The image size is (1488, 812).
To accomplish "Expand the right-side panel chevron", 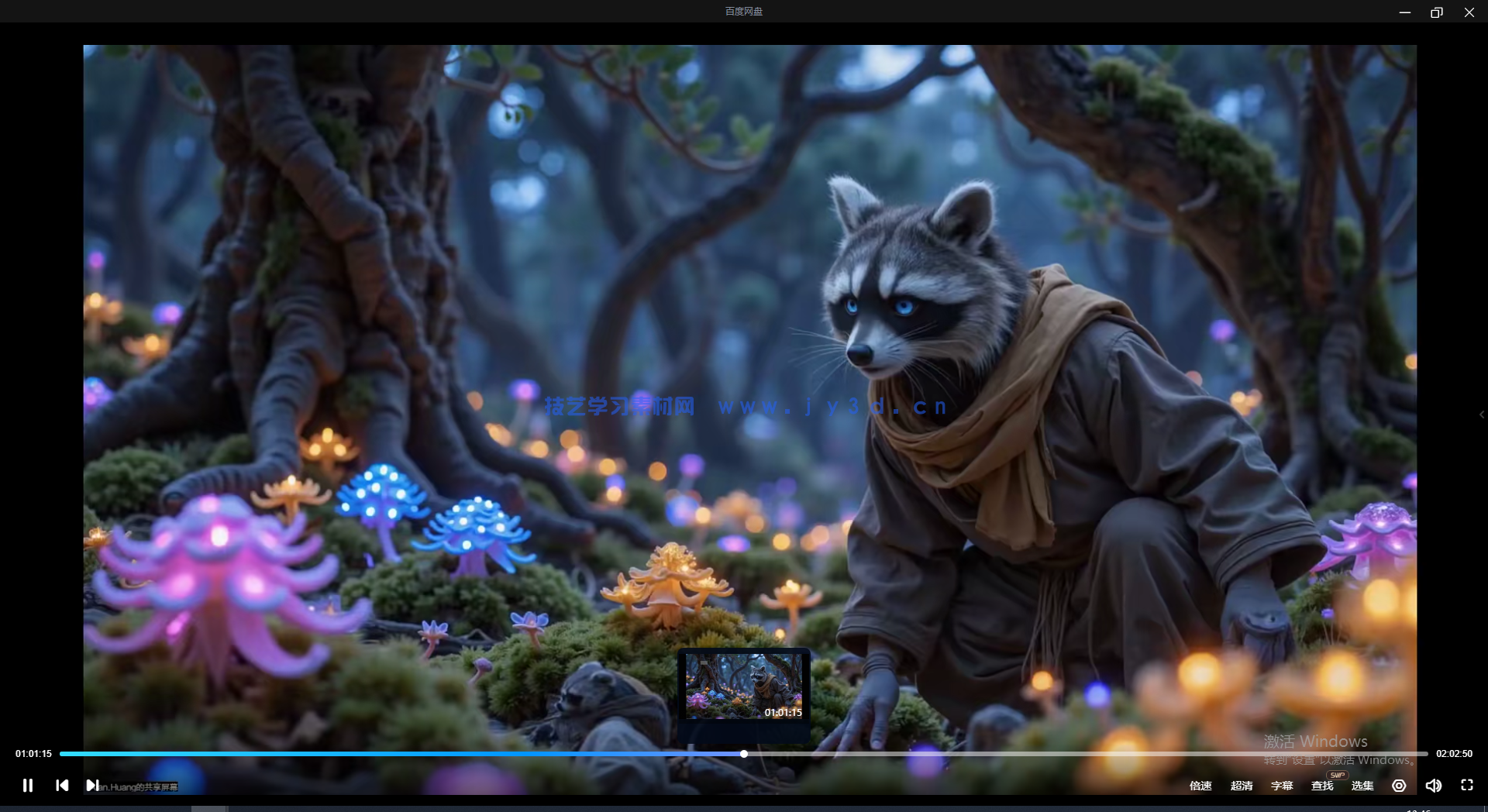I will pyautogui.click(x=1482, y=415).
